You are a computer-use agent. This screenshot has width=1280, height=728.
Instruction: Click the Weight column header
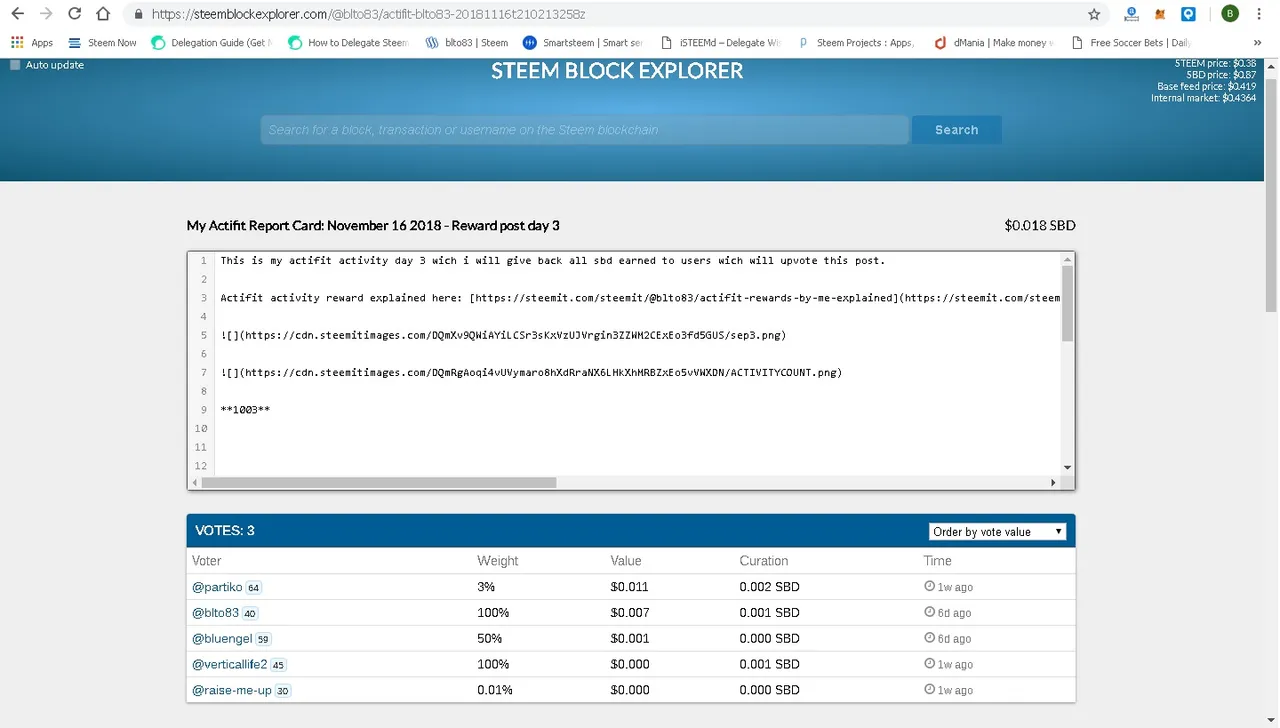498,561
